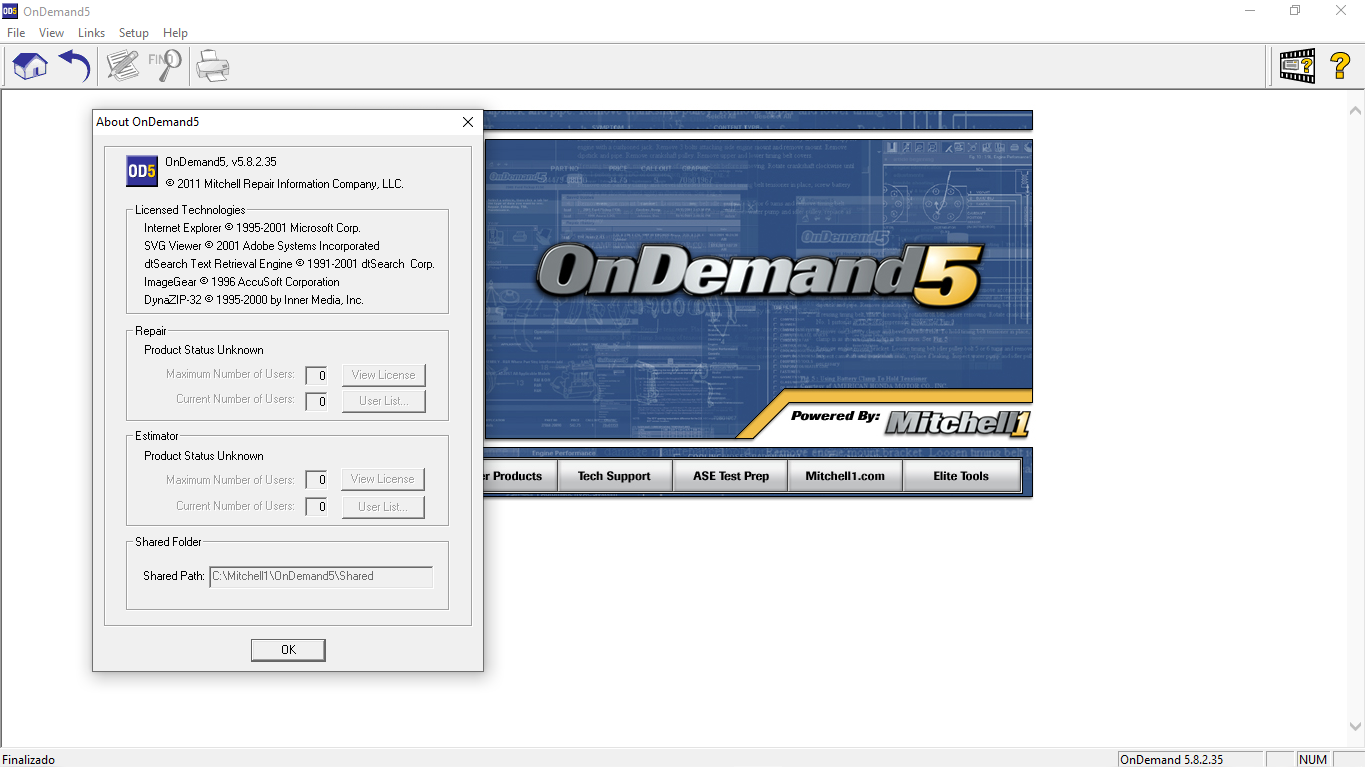The image size is (1365, 767).
Task: Click the yellow Help question mark
Action: click(x=1340, y=66)
